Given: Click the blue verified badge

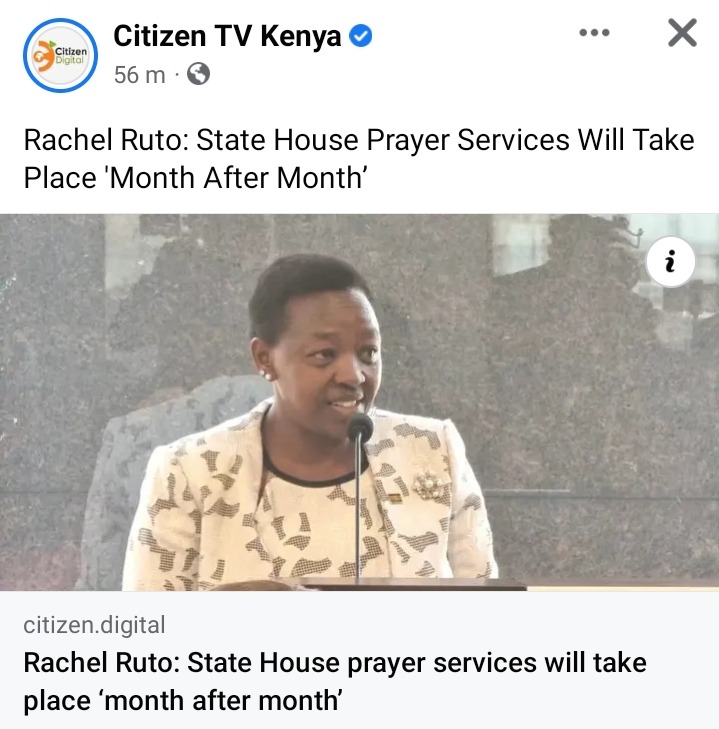Looking at the screenshot, I should 360,36.
